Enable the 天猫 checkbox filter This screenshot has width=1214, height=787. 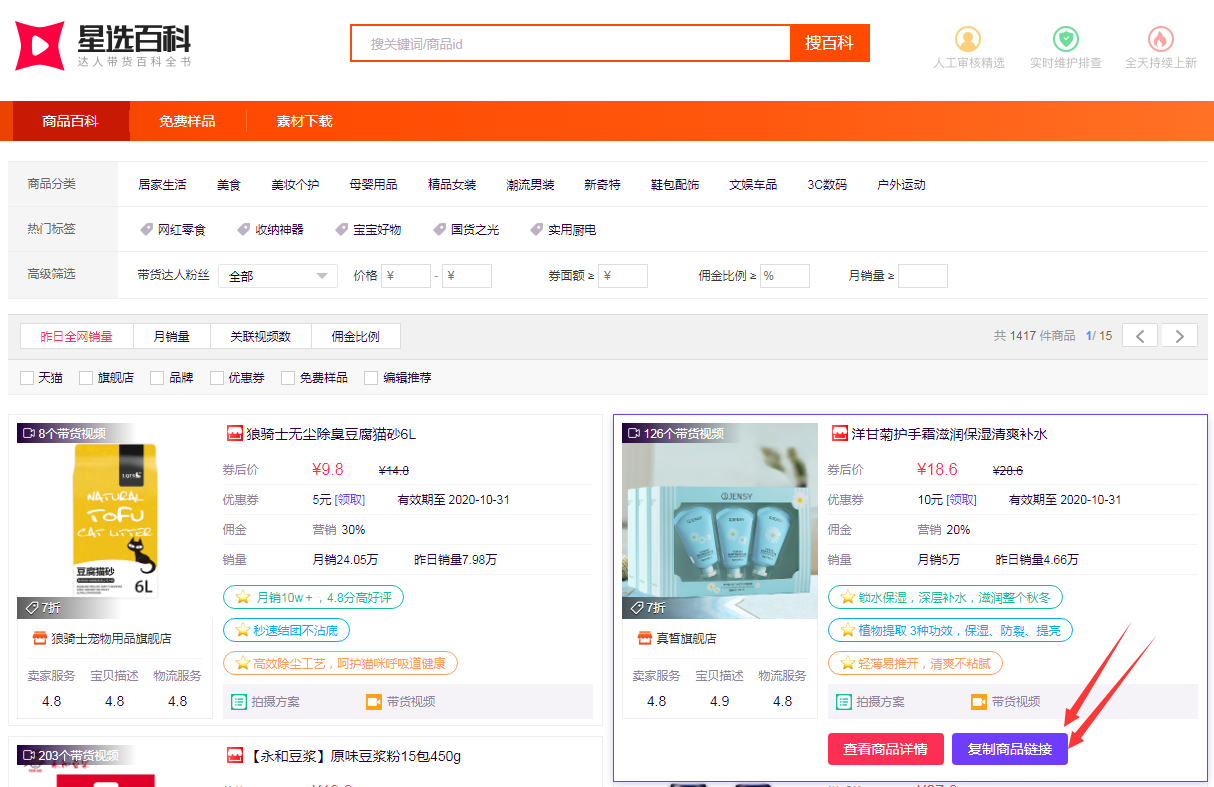[x=27, y=378]
